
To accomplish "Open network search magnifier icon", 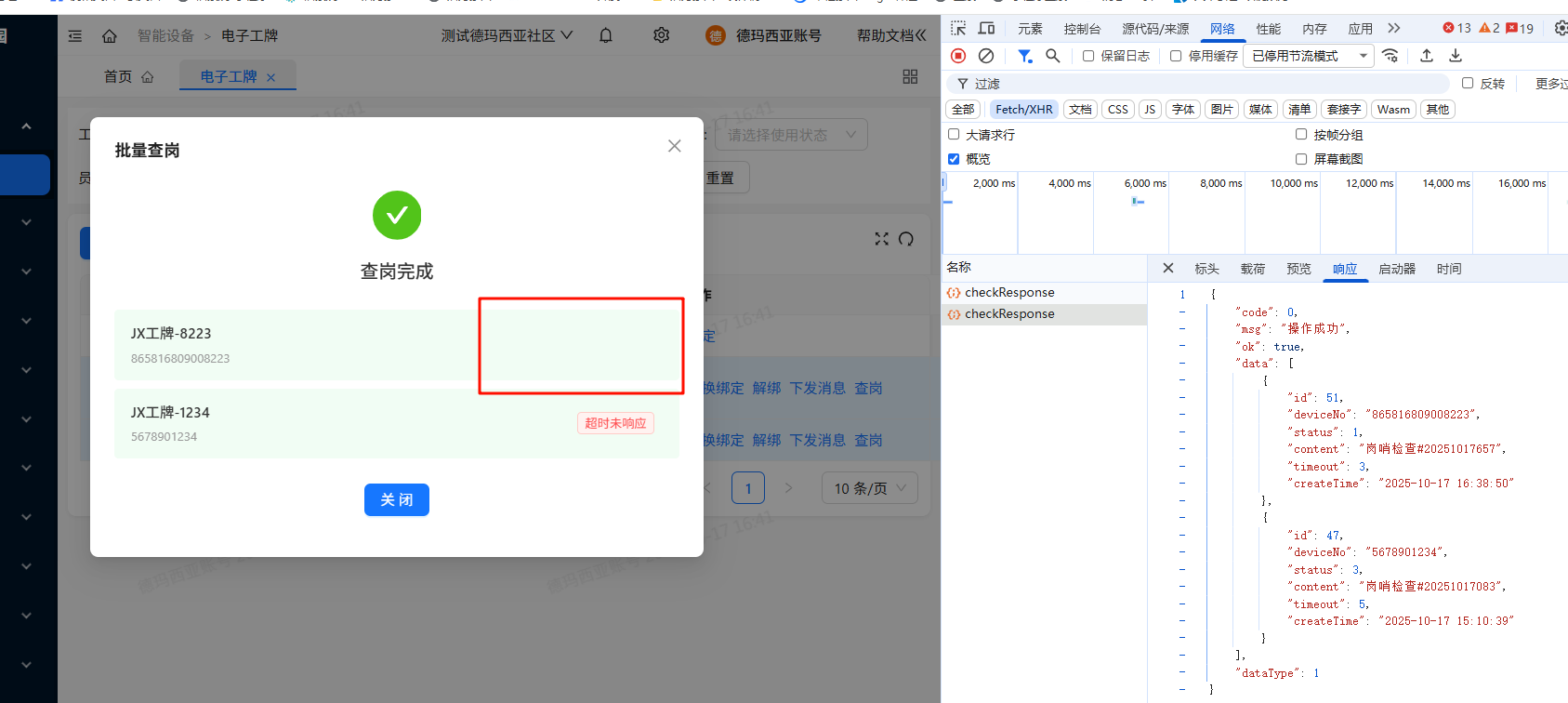I will click(x=1053, y=56).
